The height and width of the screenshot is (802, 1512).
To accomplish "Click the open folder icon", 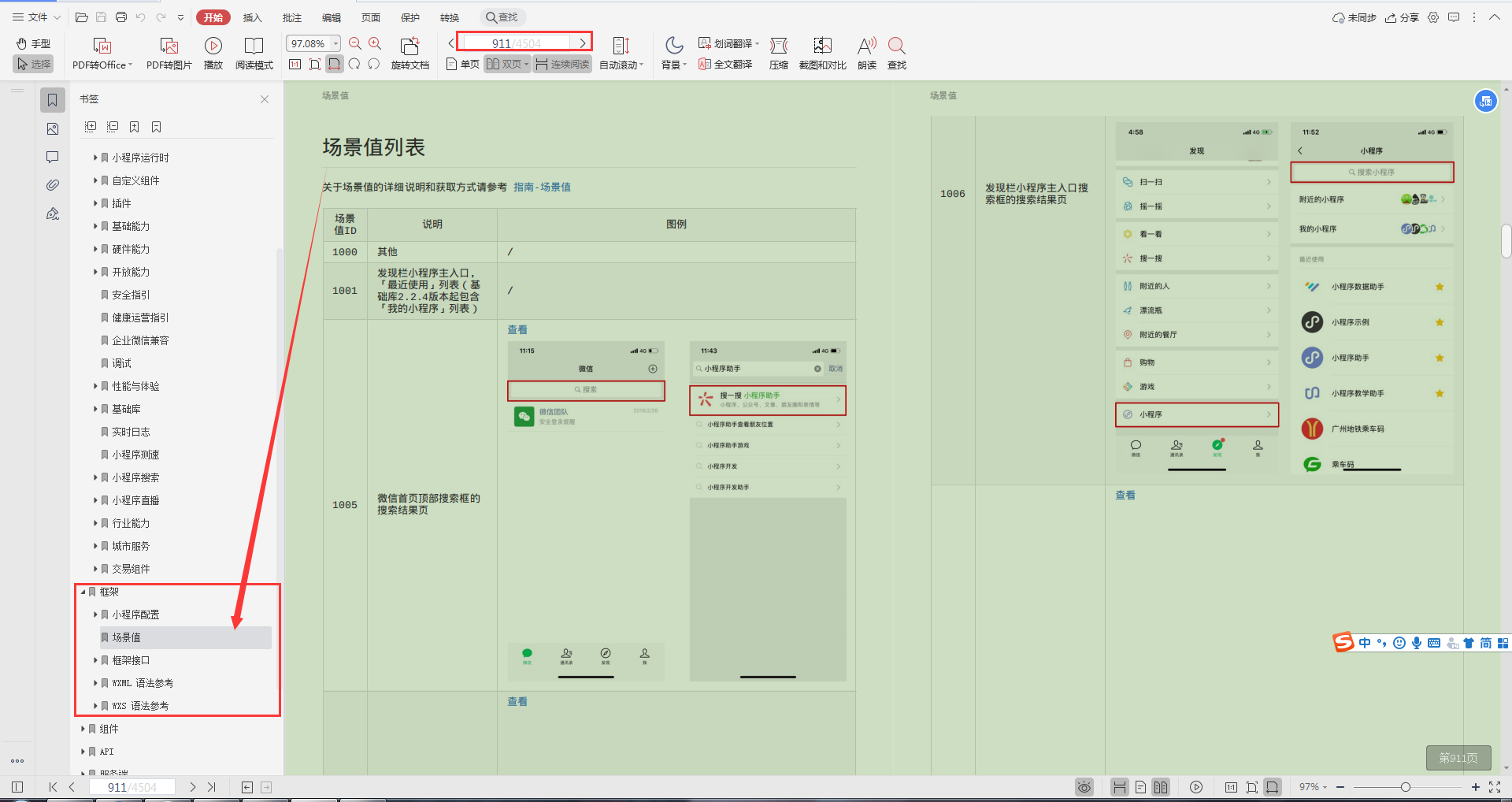I will 81,17.
